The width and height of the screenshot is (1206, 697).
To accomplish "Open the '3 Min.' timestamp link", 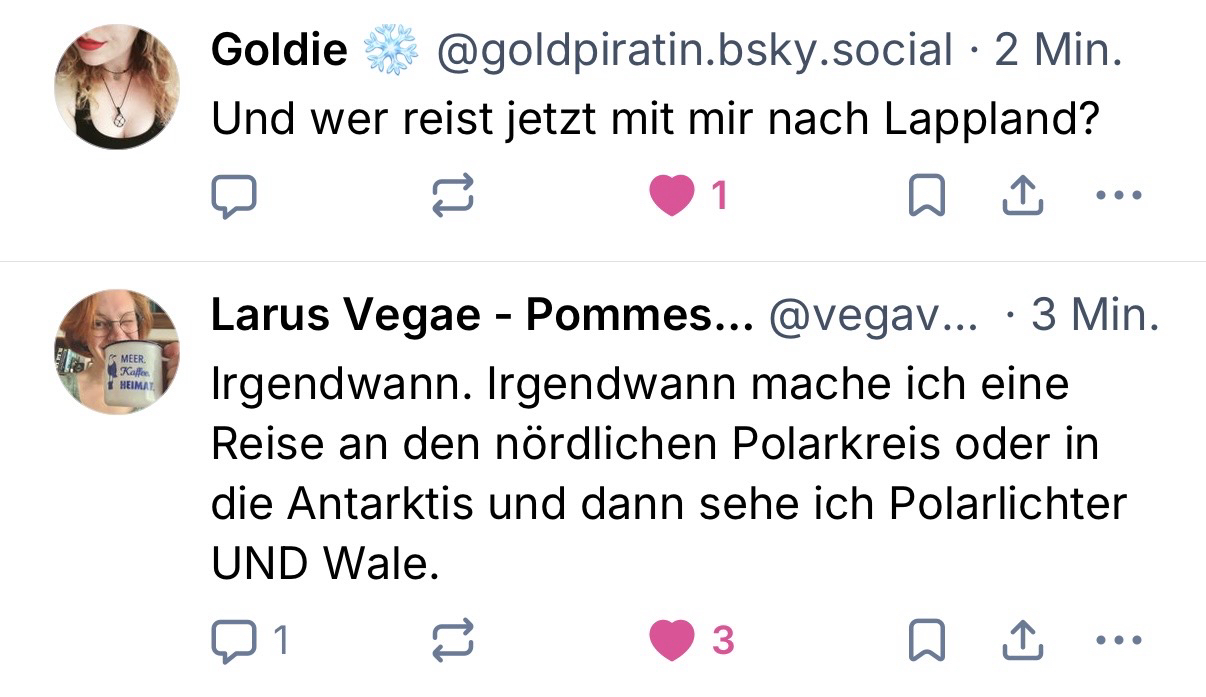I will pyautogui.click(x=1095, y=317).
